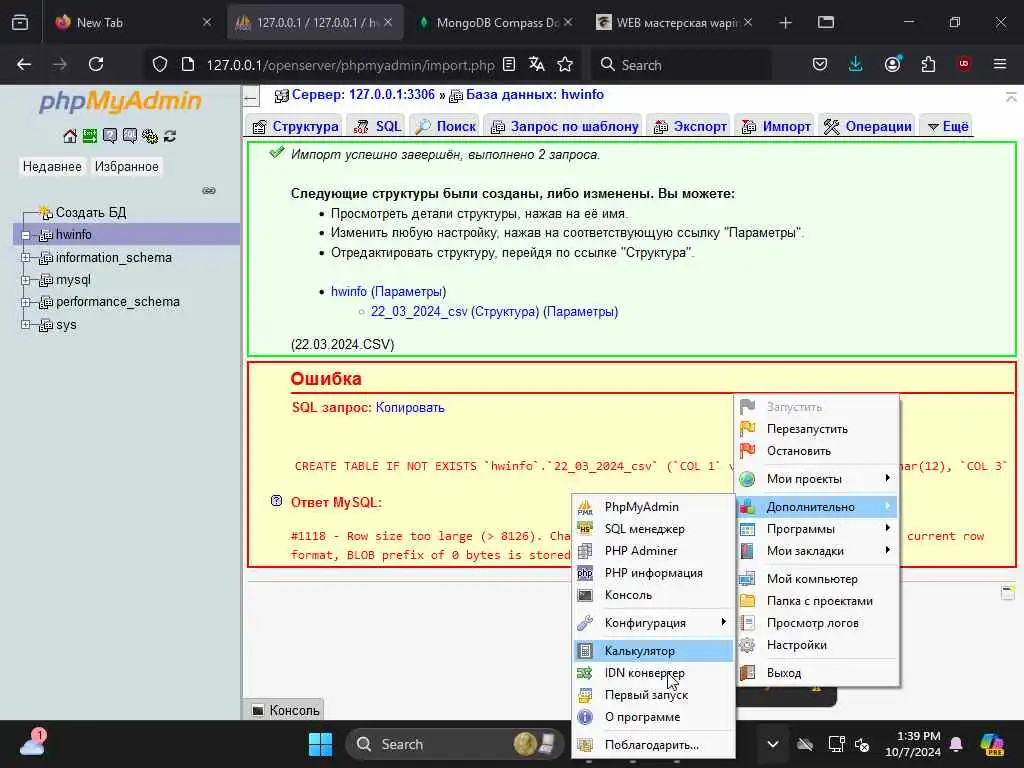Open the Консоль bar at the bottom
The height and width of the screenshot is (768, 1024).
click(285, 710)
